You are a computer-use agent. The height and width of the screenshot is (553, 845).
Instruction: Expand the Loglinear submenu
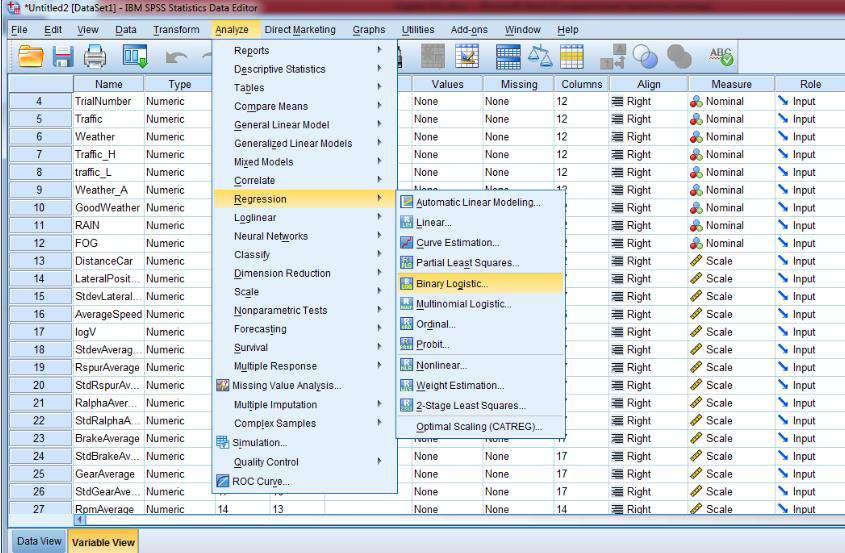point(379,217)
